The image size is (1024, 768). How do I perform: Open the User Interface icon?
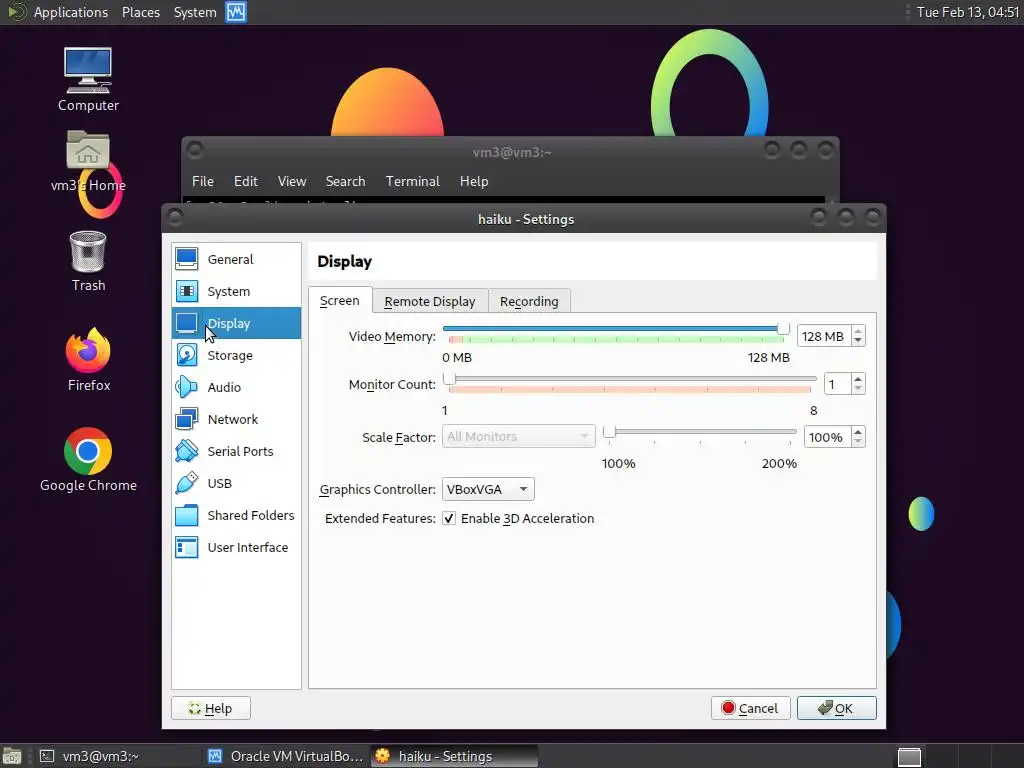[x=187, y=547]
